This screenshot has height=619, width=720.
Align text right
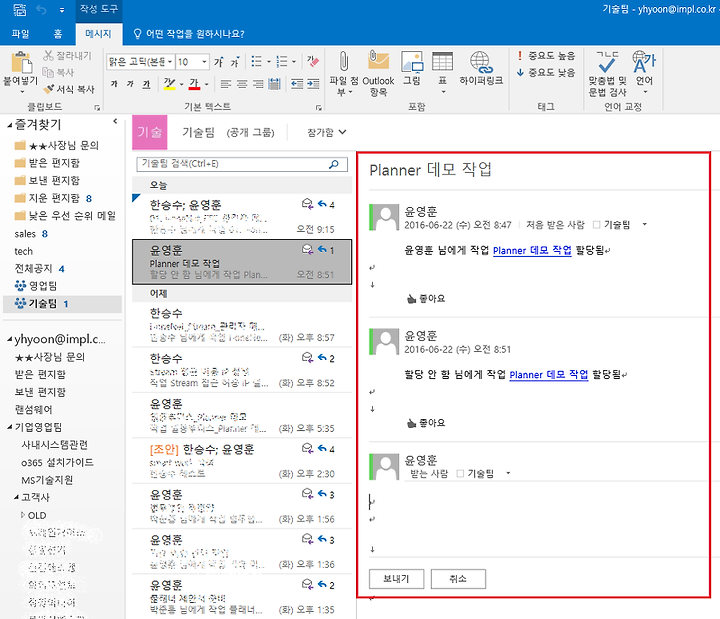(258, 84)
